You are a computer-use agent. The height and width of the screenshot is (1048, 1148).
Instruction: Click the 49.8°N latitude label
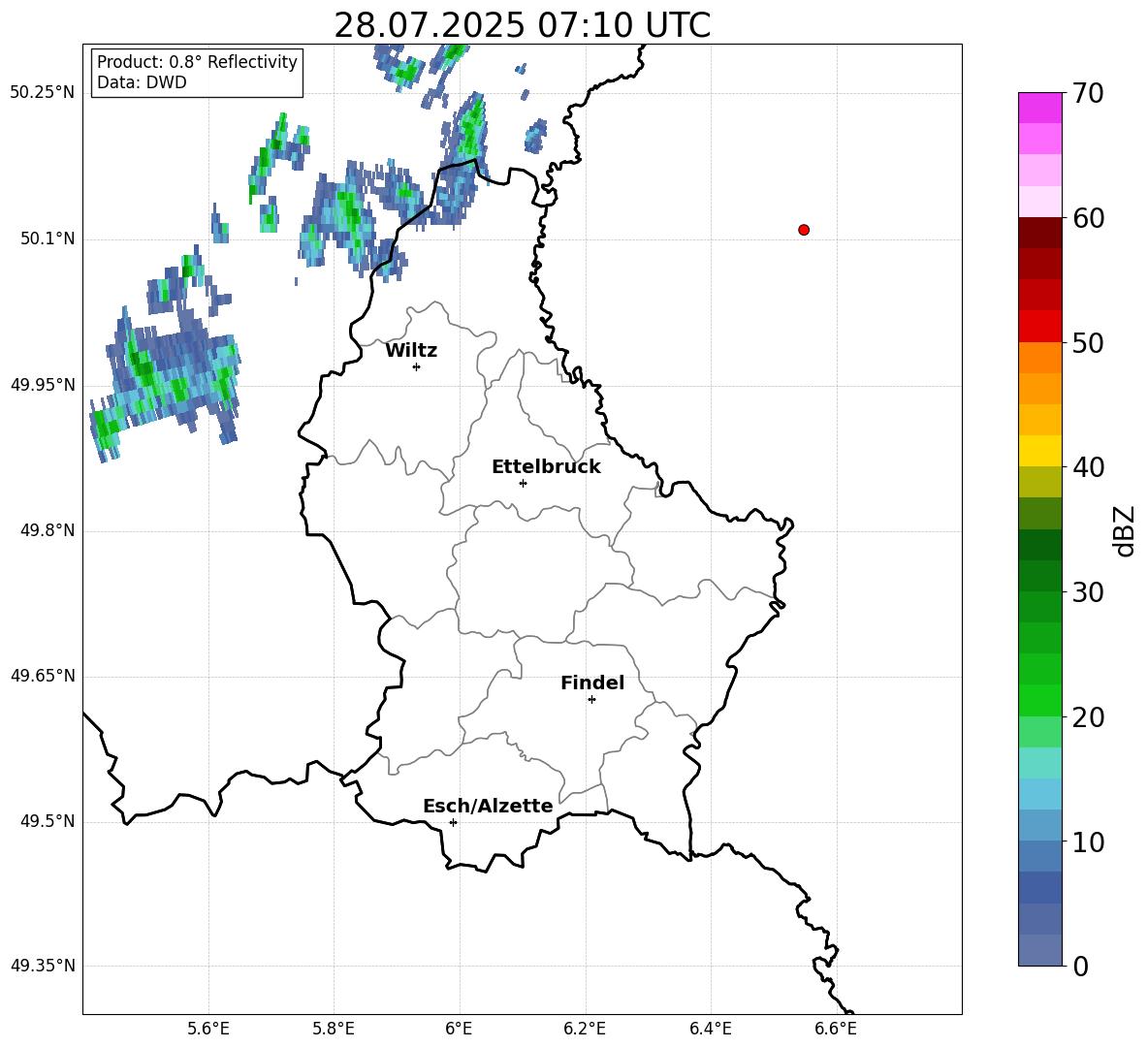point(48,530)
